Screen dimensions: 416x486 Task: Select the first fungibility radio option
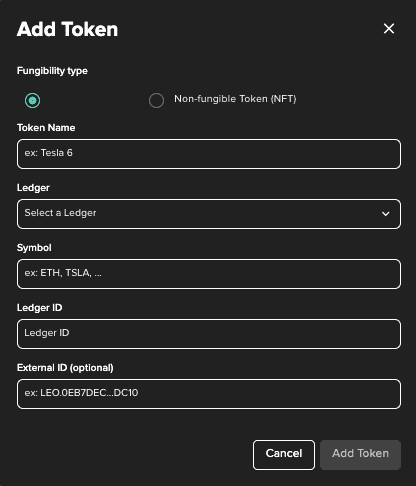coord(32,100)
